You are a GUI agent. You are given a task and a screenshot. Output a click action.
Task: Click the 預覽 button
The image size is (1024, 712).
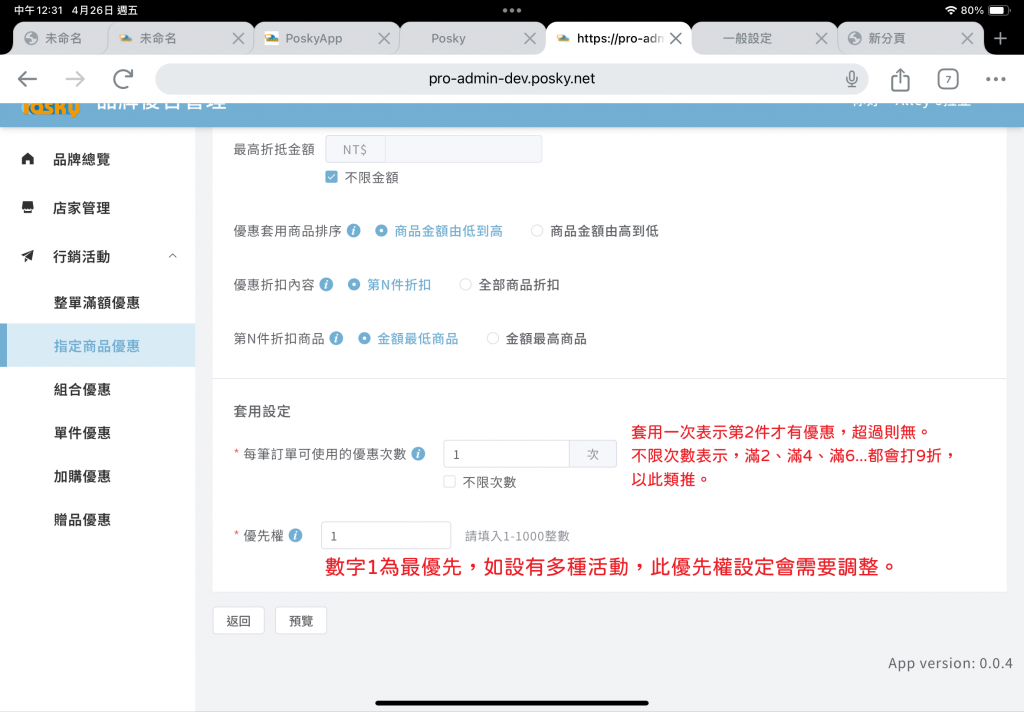pyautogui.click(x=300, y=621)
